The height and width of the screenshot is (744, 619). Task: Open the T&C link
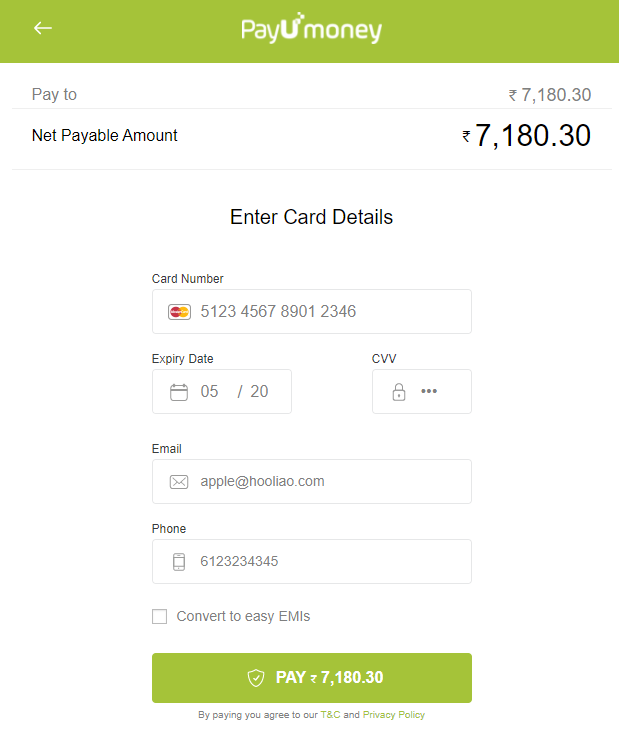pyautogui.click(x=330, y=715)
